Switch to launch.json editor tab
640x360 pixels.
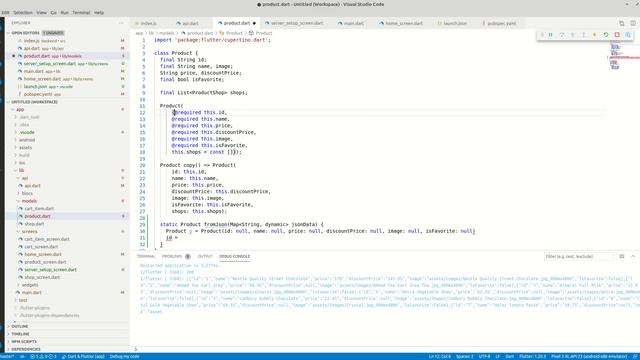point(454,23)
